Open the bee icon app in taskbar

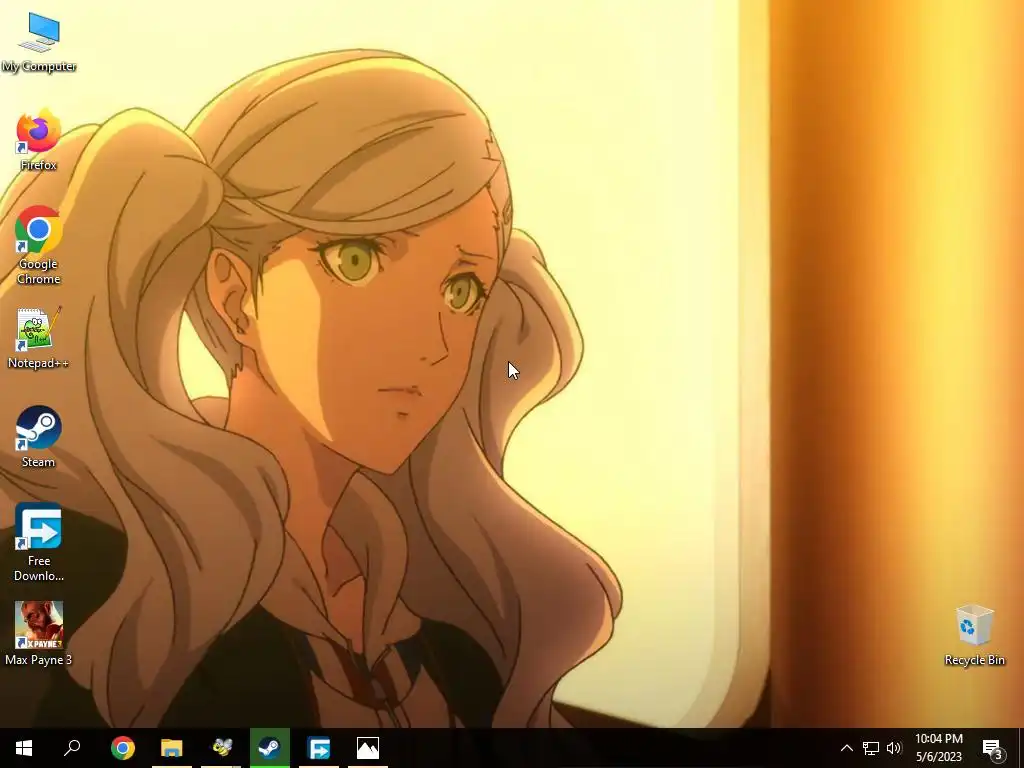pyautogui.click(x=221, y=748)
